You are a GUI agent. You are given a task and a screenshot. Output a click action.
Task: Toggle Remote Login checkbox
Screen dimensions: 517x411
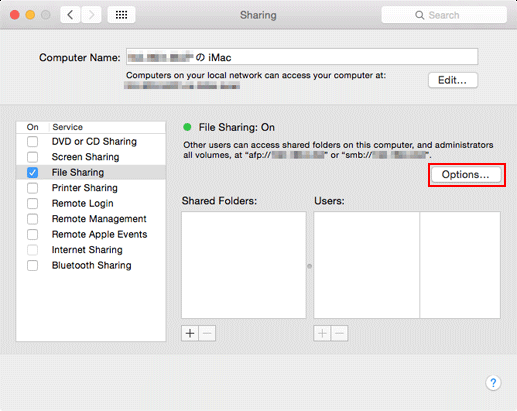pyautogui.click(x=32, y=203)
